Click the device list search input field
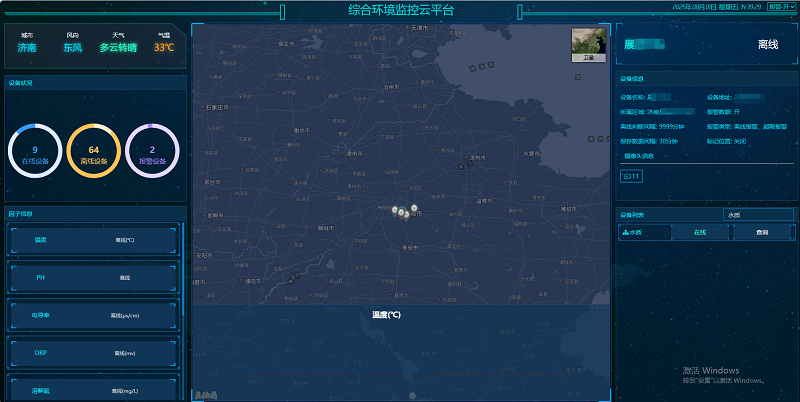The image size is (800, 402). [x=757, y=215]
